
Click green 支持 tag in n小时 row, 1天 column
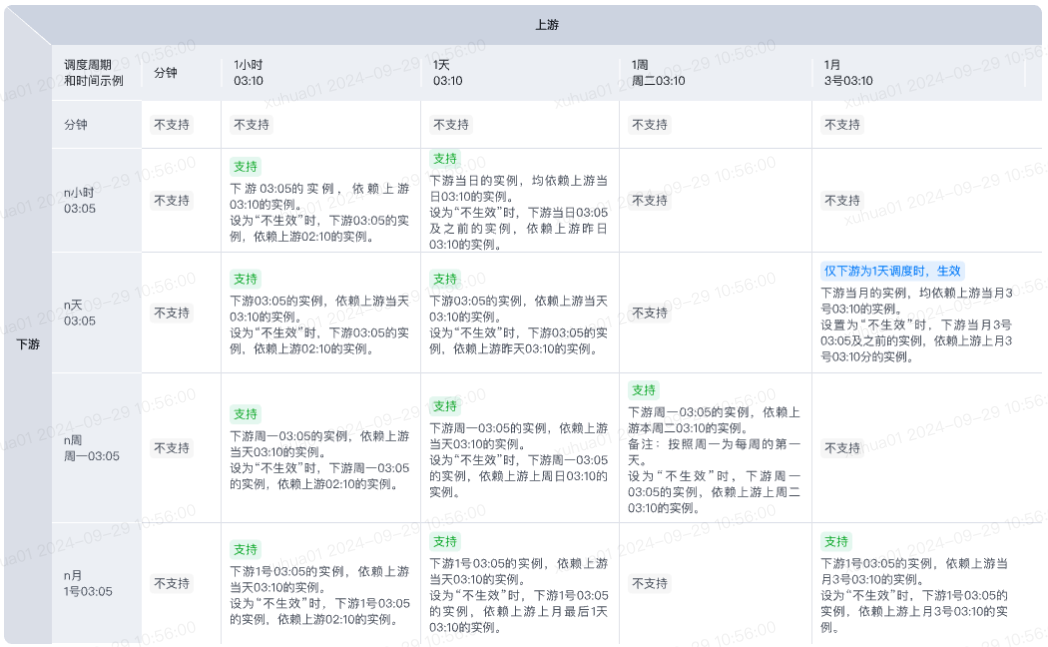(x=445, y=158)
